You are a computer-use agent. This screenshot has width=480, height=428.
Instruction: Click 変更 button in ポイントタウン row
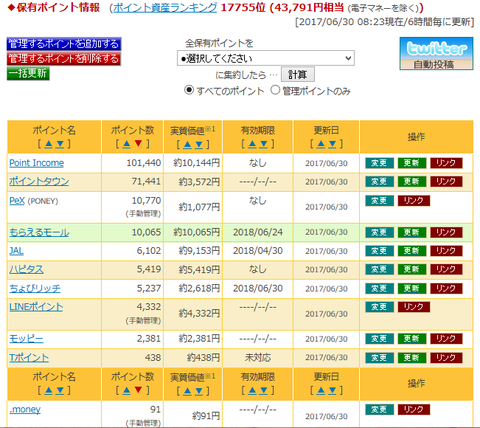coord(379,182)
